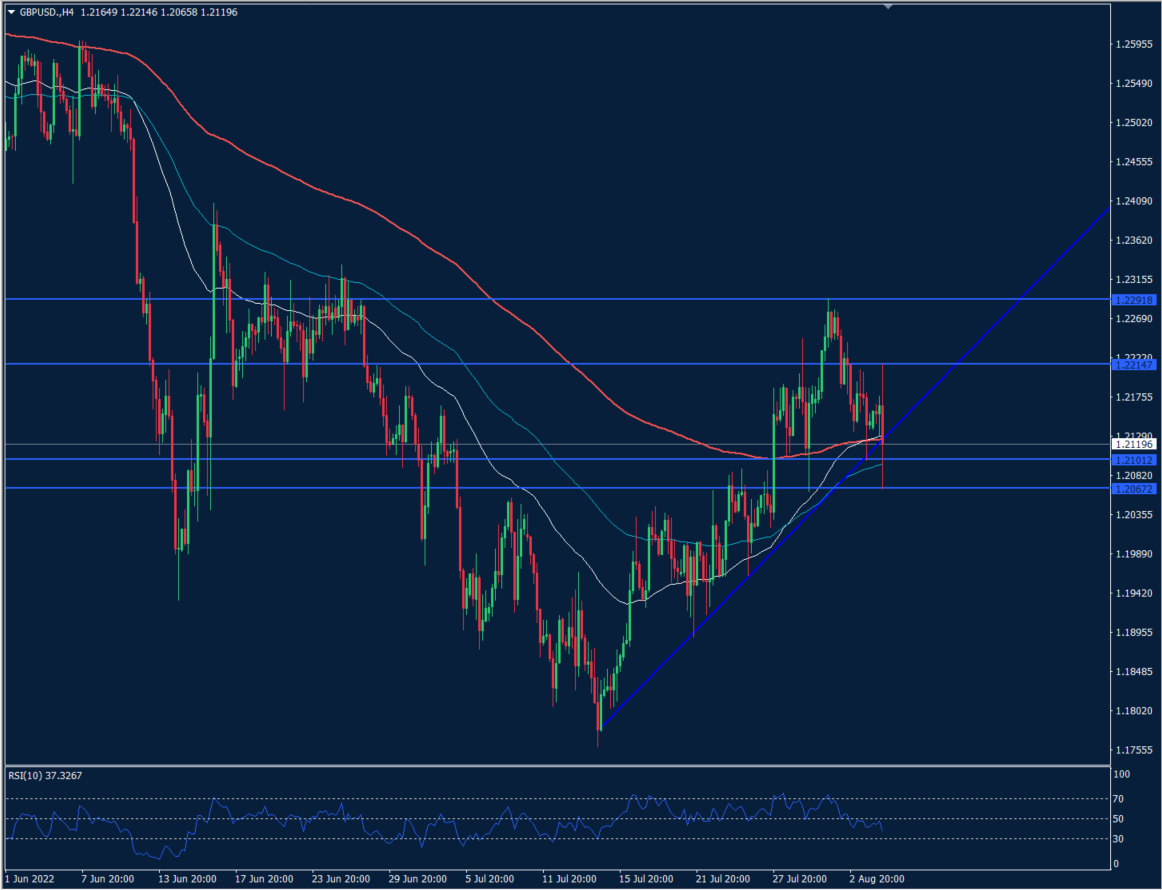Click the 23 Jun 20:00 time label
Screen dimensions: 1162x890
click(341, 879)
